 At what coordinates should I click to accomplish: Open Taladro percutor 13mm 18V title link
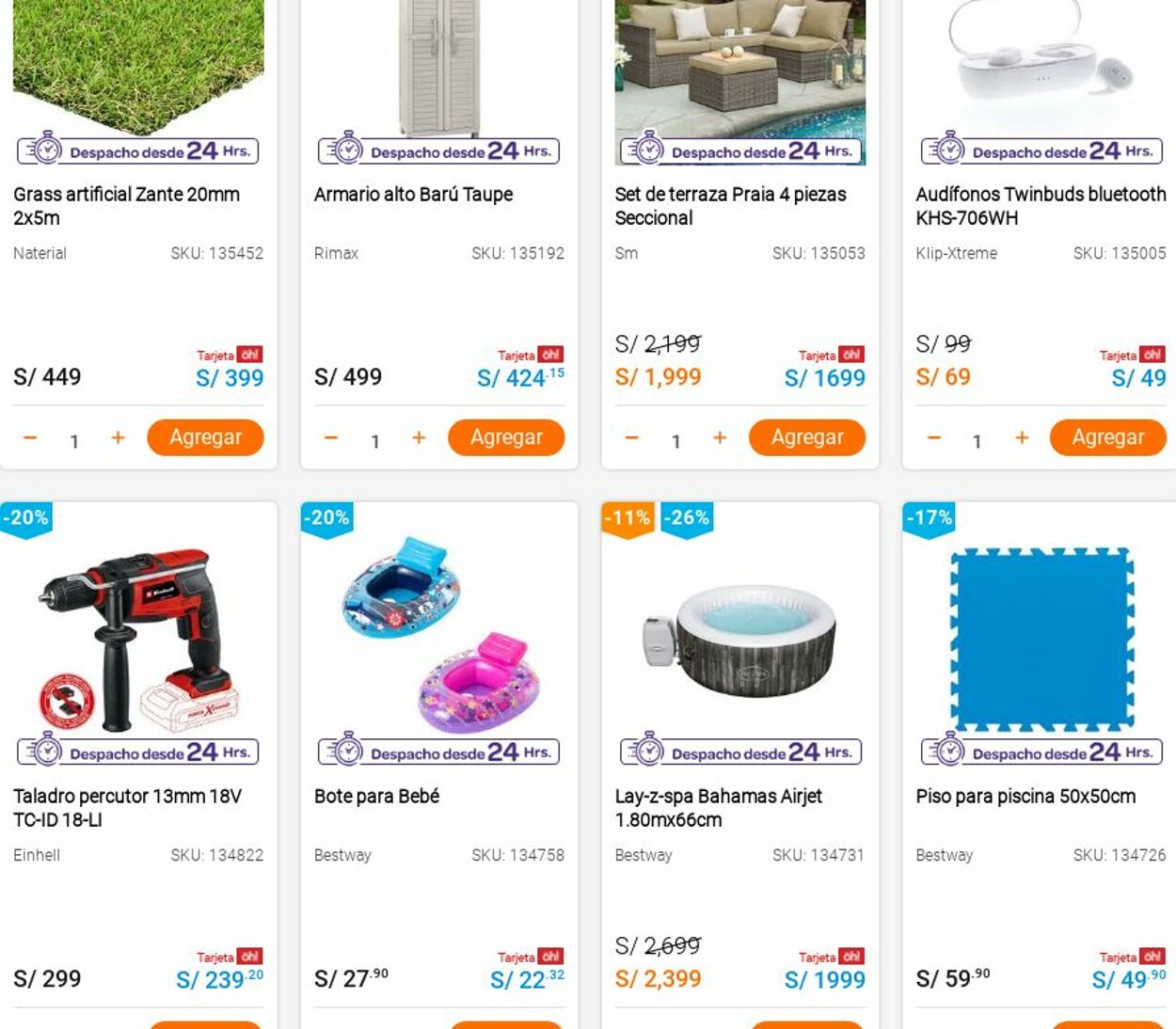coord(128,808)
